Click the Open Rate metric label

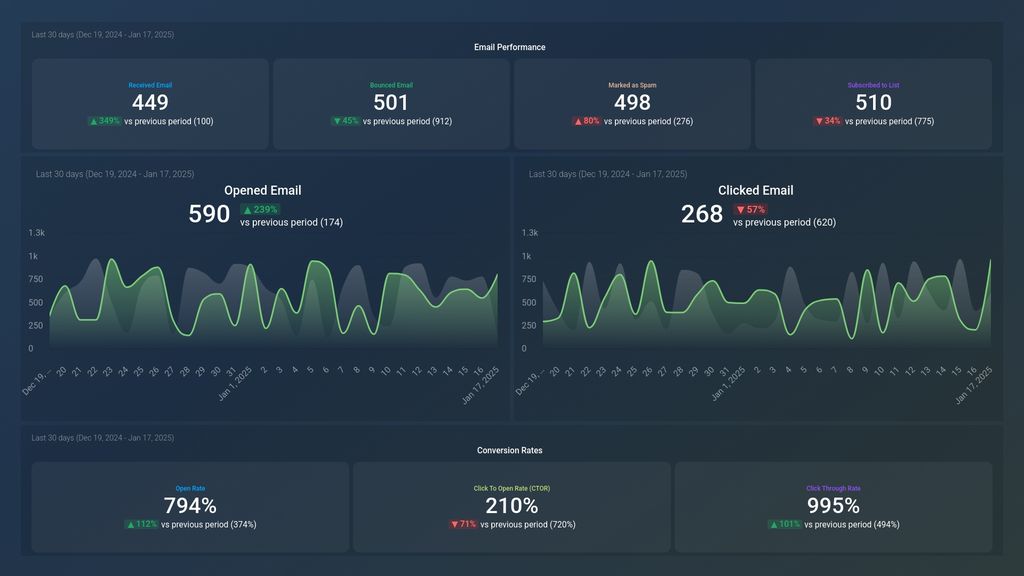(190, 488)
